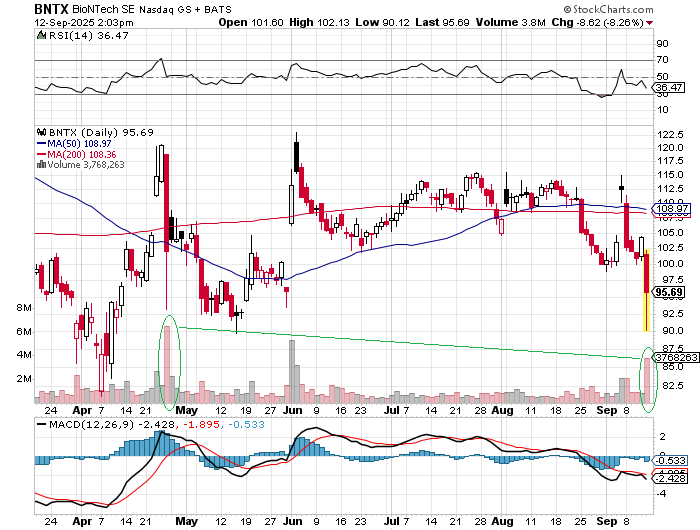The height and width of the screenshot is (530, 700).
Task: Click the red down arrow beside Chg
Action: 650,23
